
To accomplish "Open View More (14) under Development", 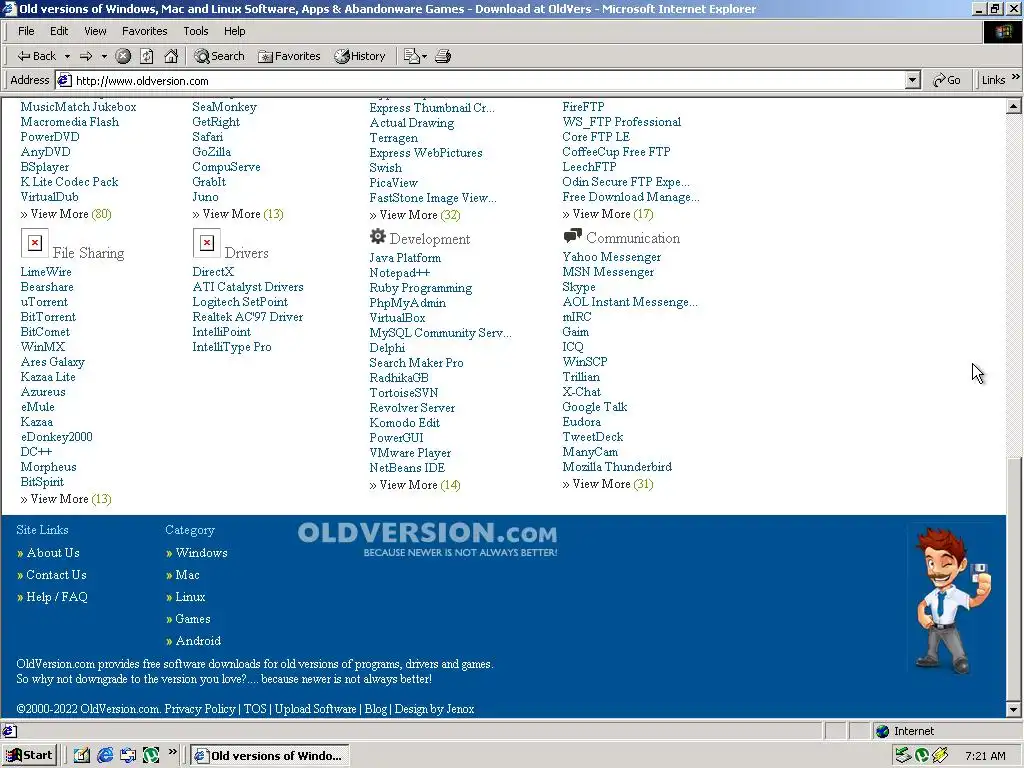I will click(415, 485).
